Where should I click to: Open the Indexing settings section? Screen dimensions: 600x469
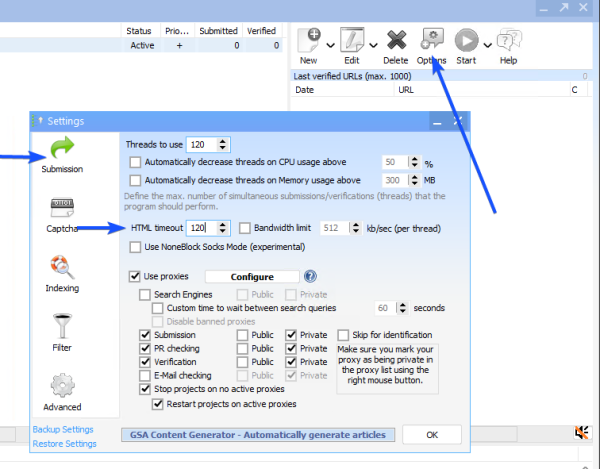pyautogui.click(x=62, y=273)
